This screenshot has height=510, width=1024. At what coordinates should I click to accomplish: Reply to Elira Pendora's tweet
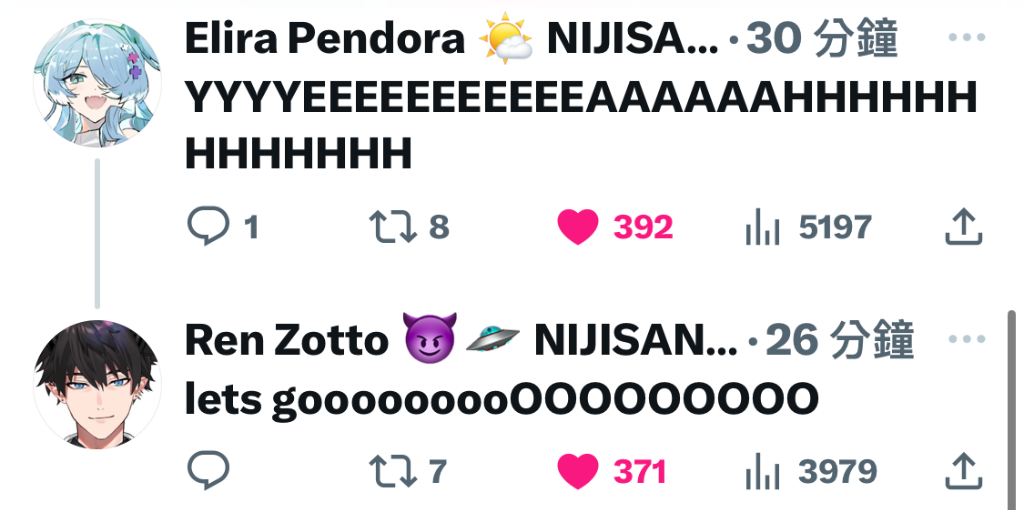(x=208, y=226)
